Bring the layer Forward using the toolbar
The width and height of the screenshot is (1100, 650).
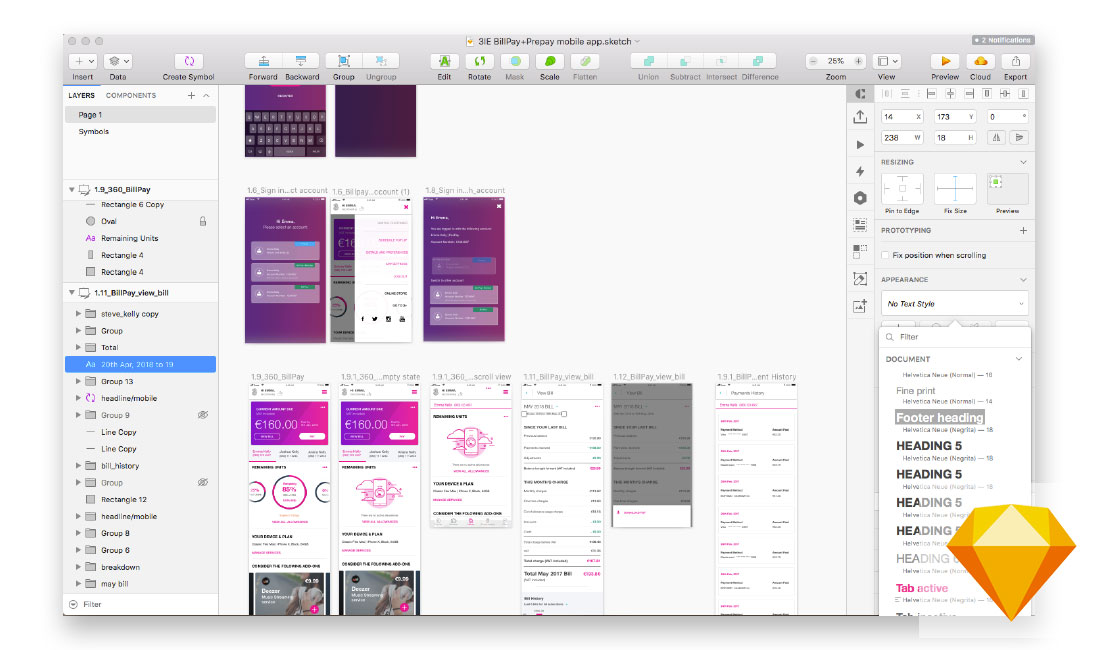[x=263, y=61]
